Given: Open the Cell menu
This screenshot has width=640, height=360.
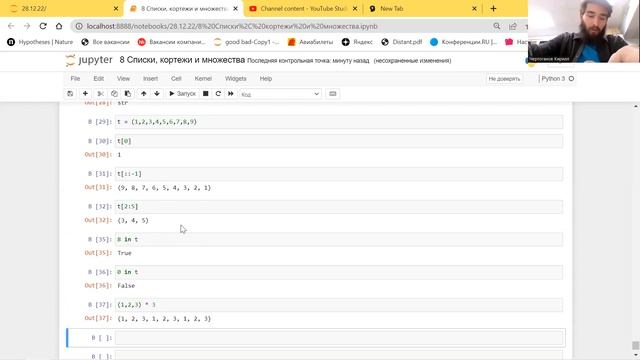Looking at the screenshot, I should (x=176, y=79).
